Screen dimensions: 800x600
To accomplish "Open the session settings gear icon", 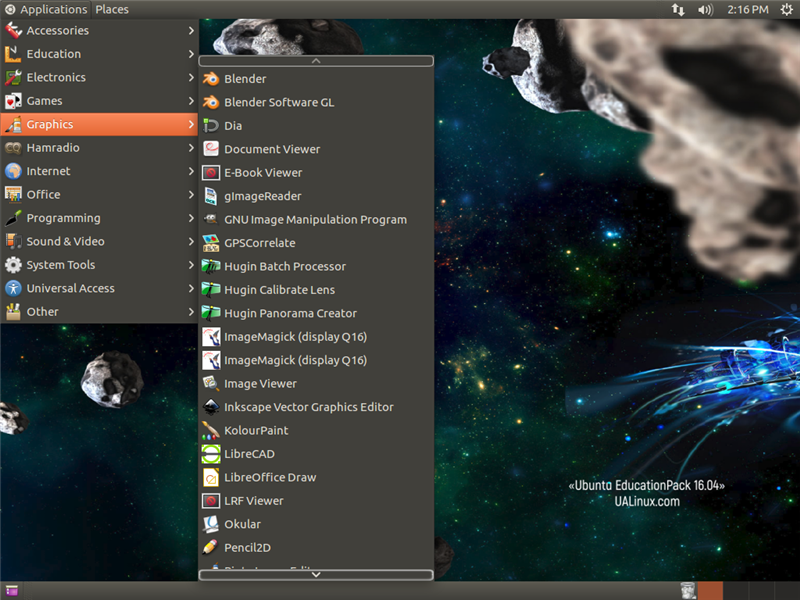I will tap(786, 10).
